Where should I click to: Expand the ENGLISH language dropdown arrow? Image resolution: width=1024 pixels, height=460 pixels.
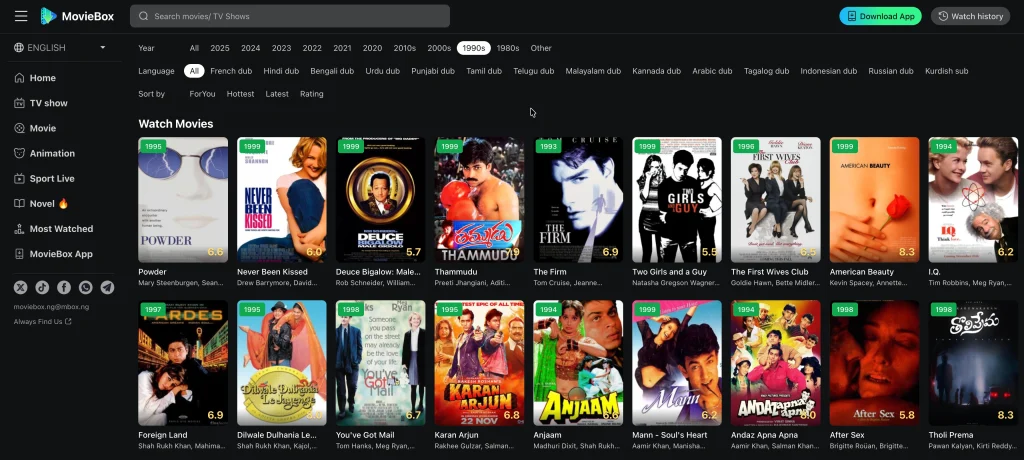point(103,48)
